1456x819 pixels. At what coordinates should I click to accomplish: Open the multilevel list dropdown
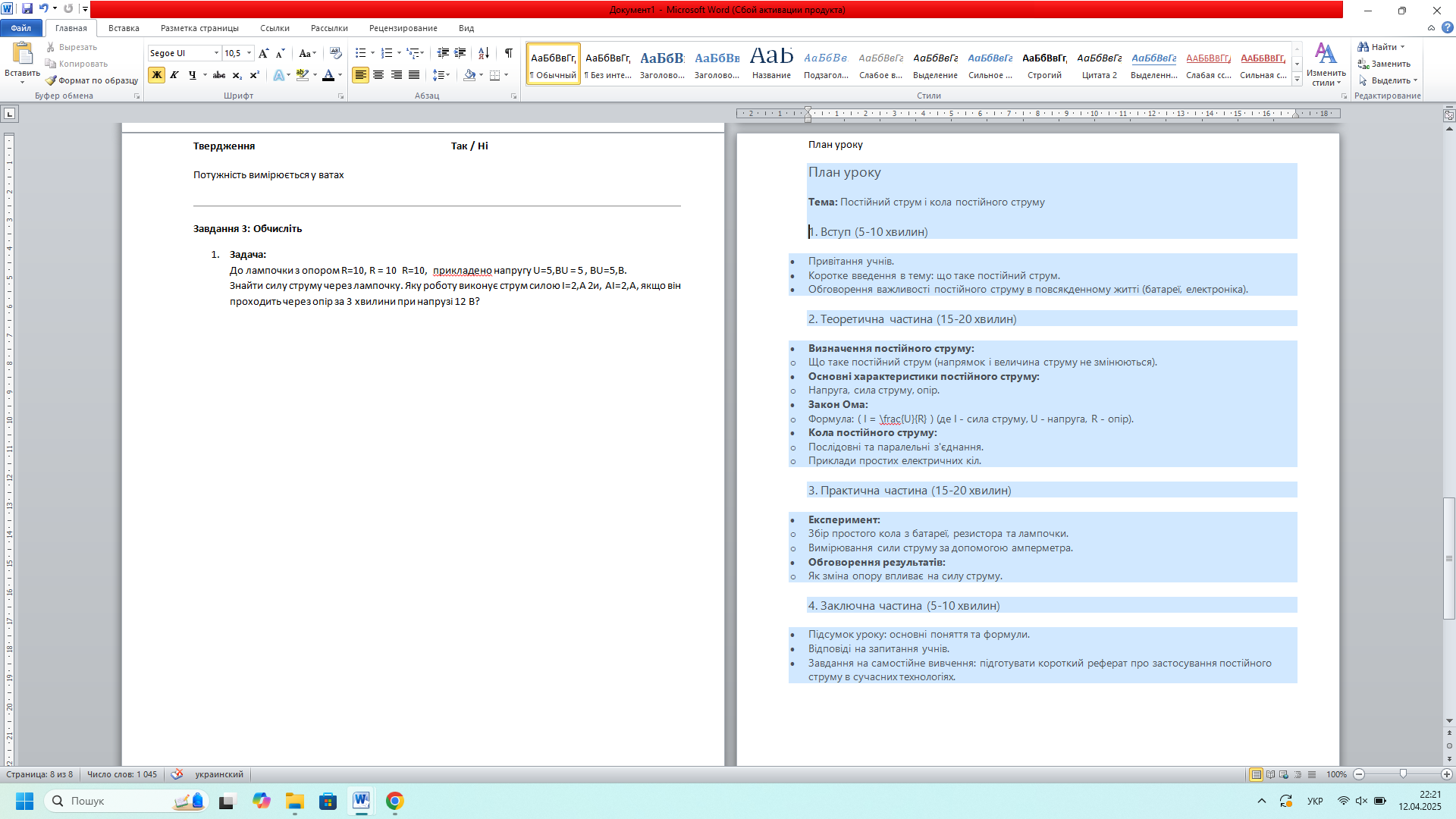click(x=415, y=53)
